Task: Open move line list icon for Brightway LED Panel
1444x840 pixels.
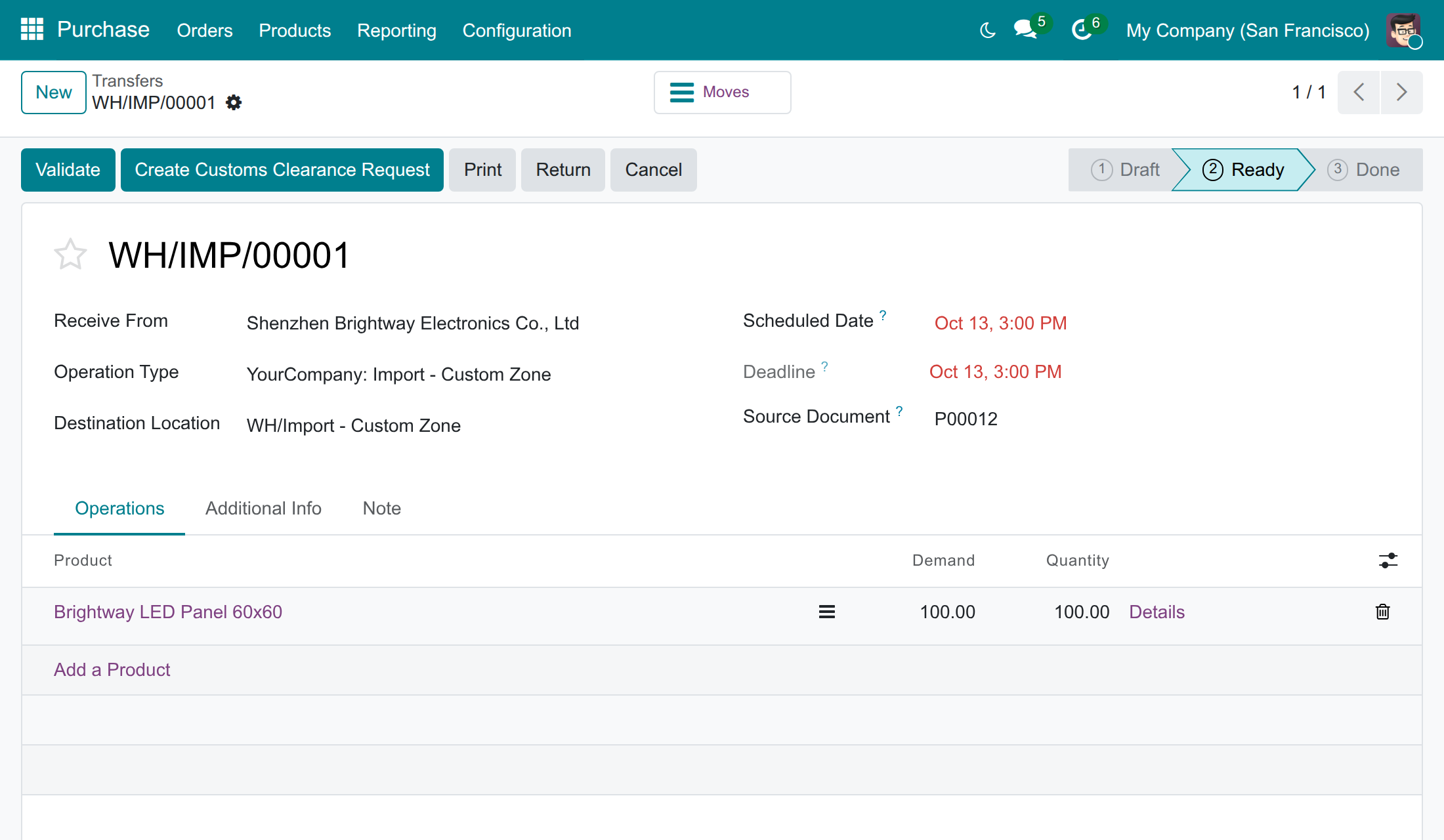Action: click(x=827, y=612)
